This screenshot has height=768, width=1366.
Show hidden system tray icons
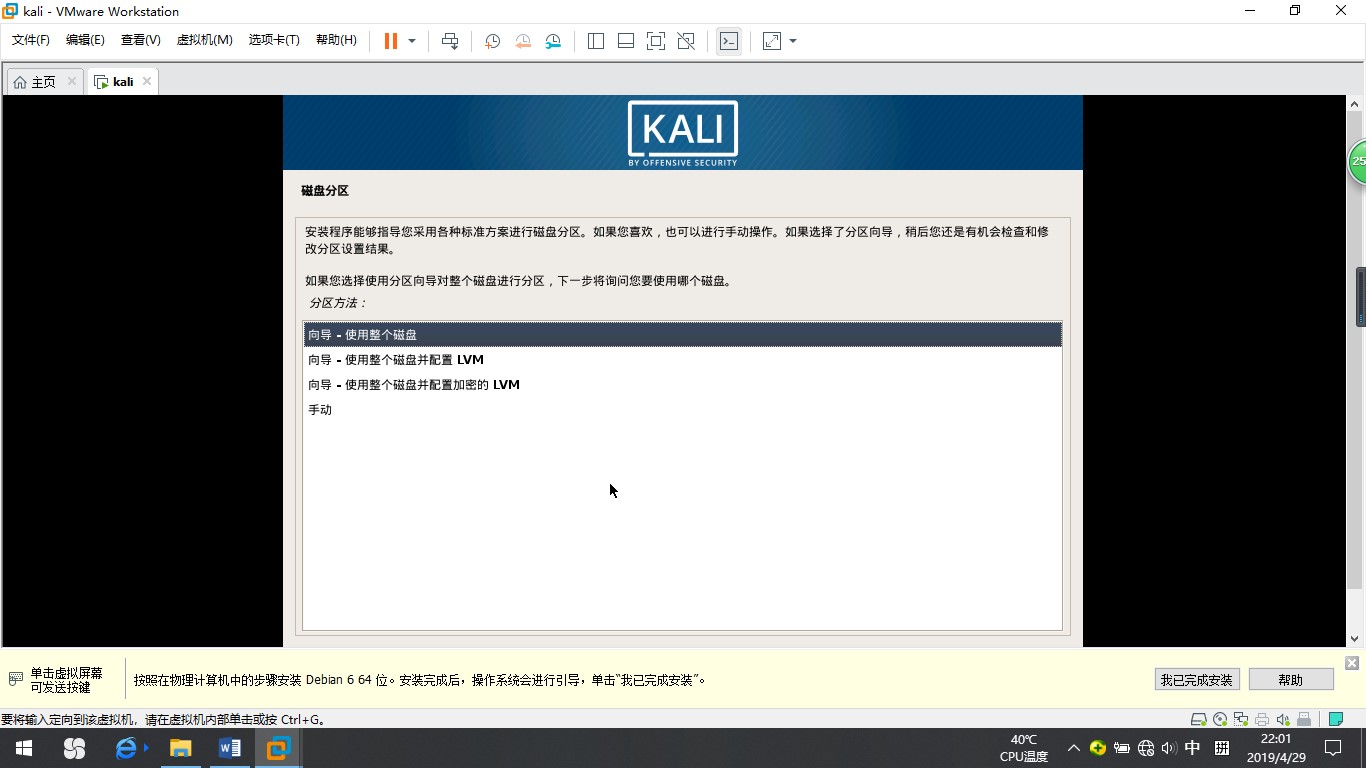click(x=1073, y=748)
